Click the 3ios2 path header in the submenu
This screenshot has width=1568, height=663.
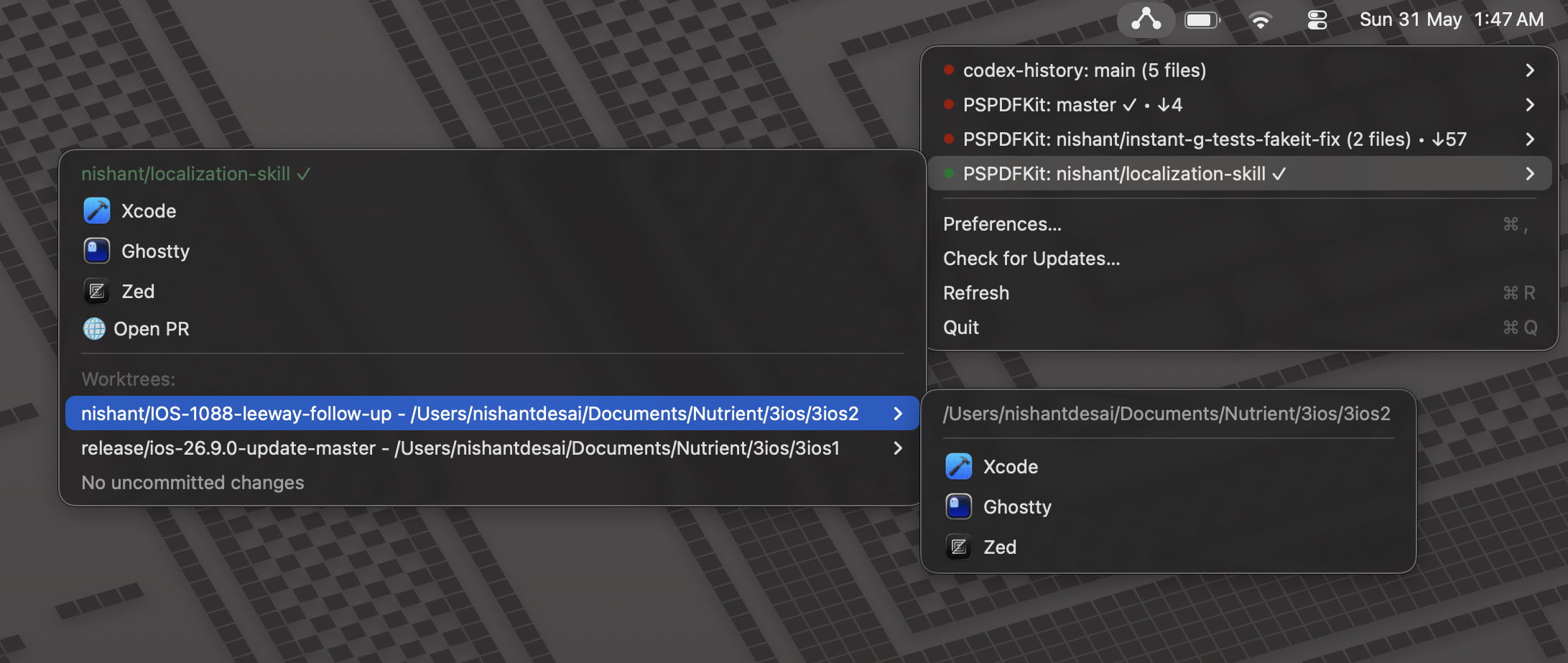pos(1166,414)
